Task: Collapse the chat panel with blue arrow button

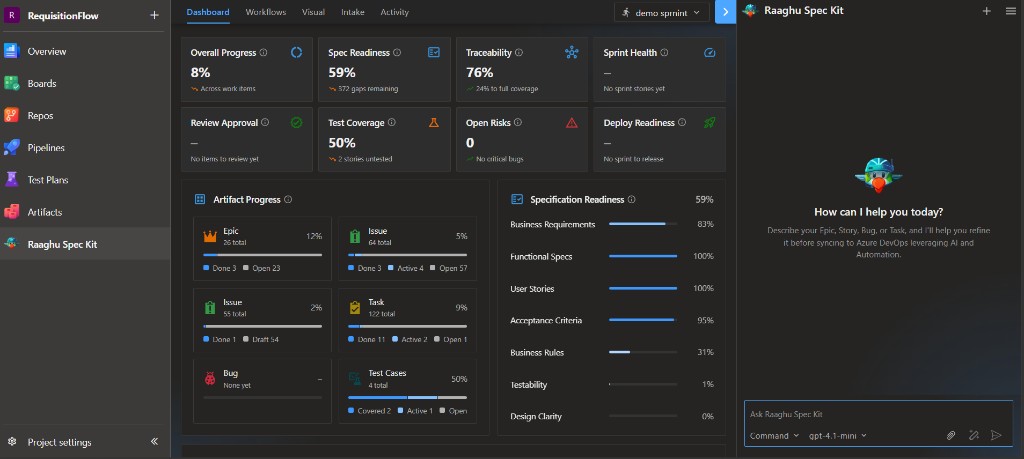Action: click(x=726, y=12)
